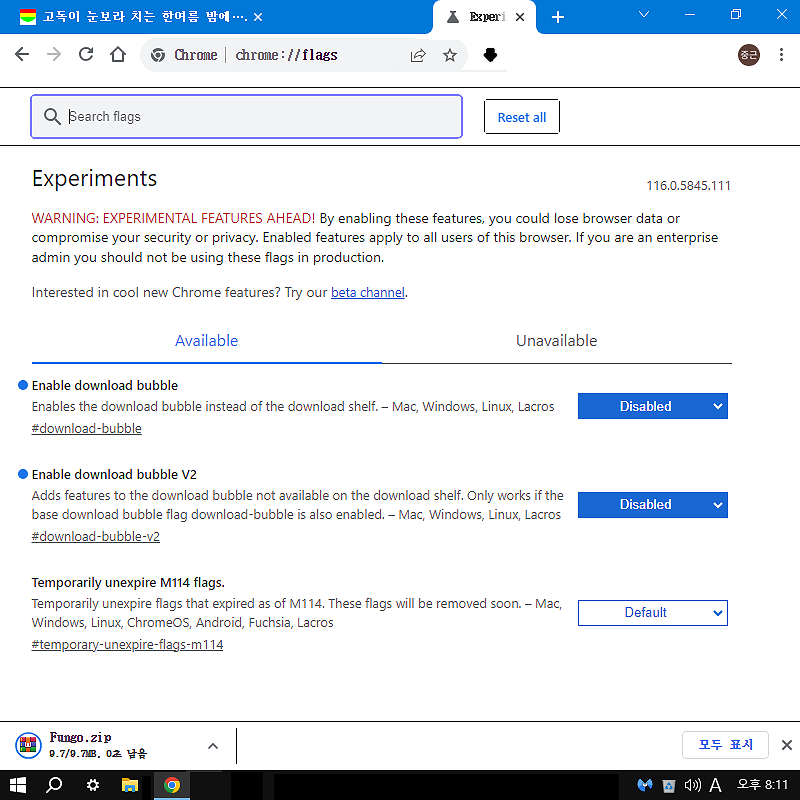Click the search magnifier icon in flags box
This screenshot has width=800, height=800.
(x=52, y=116)
